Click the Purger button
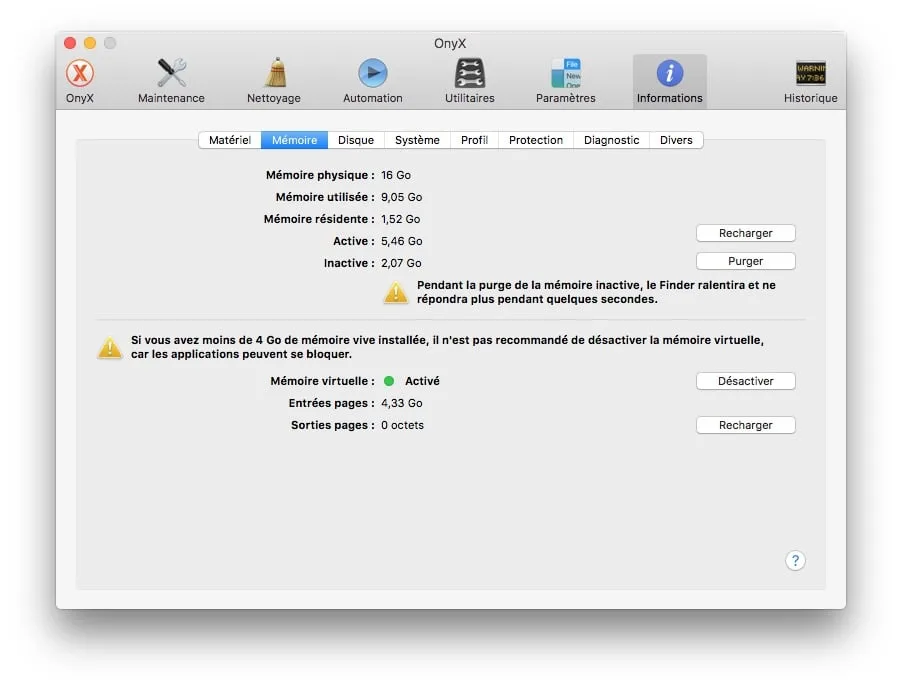Image resolution: width=902 pixels, height=689 pixels. (746, 261)
